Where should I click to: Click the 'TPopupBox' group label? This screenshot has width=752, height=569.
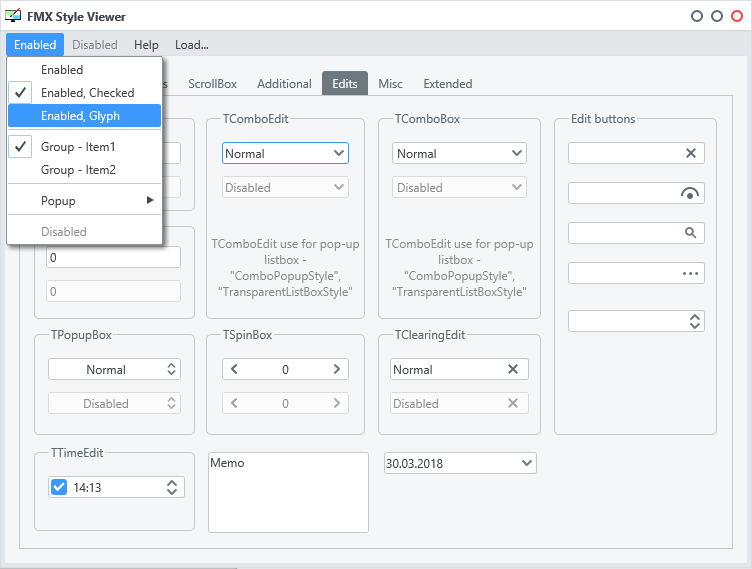pyautogui.click(x=81, y=334)
